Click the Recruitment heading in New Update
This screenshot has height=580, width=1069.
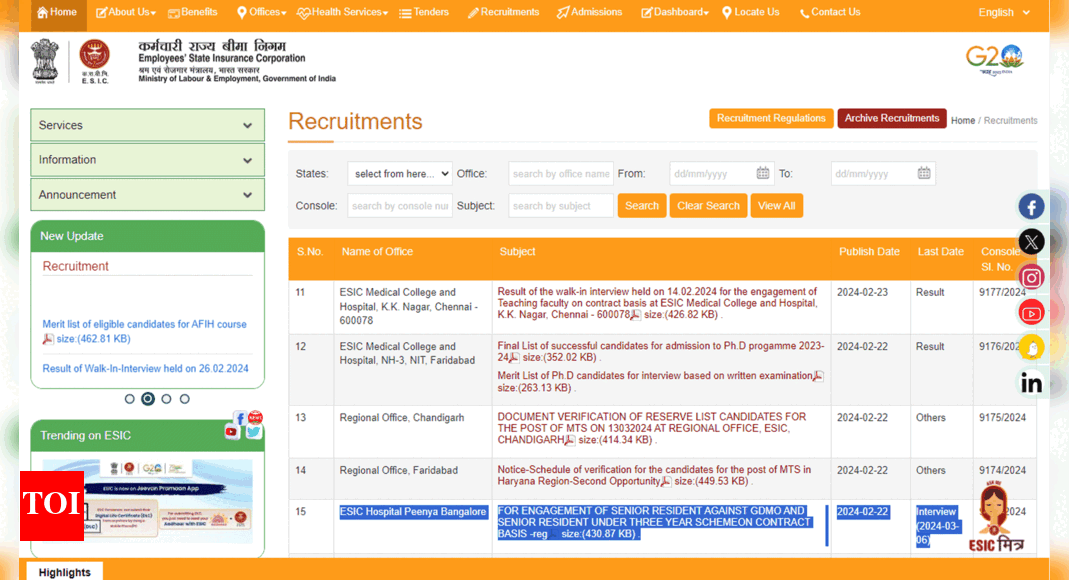[x=76, y=266]
